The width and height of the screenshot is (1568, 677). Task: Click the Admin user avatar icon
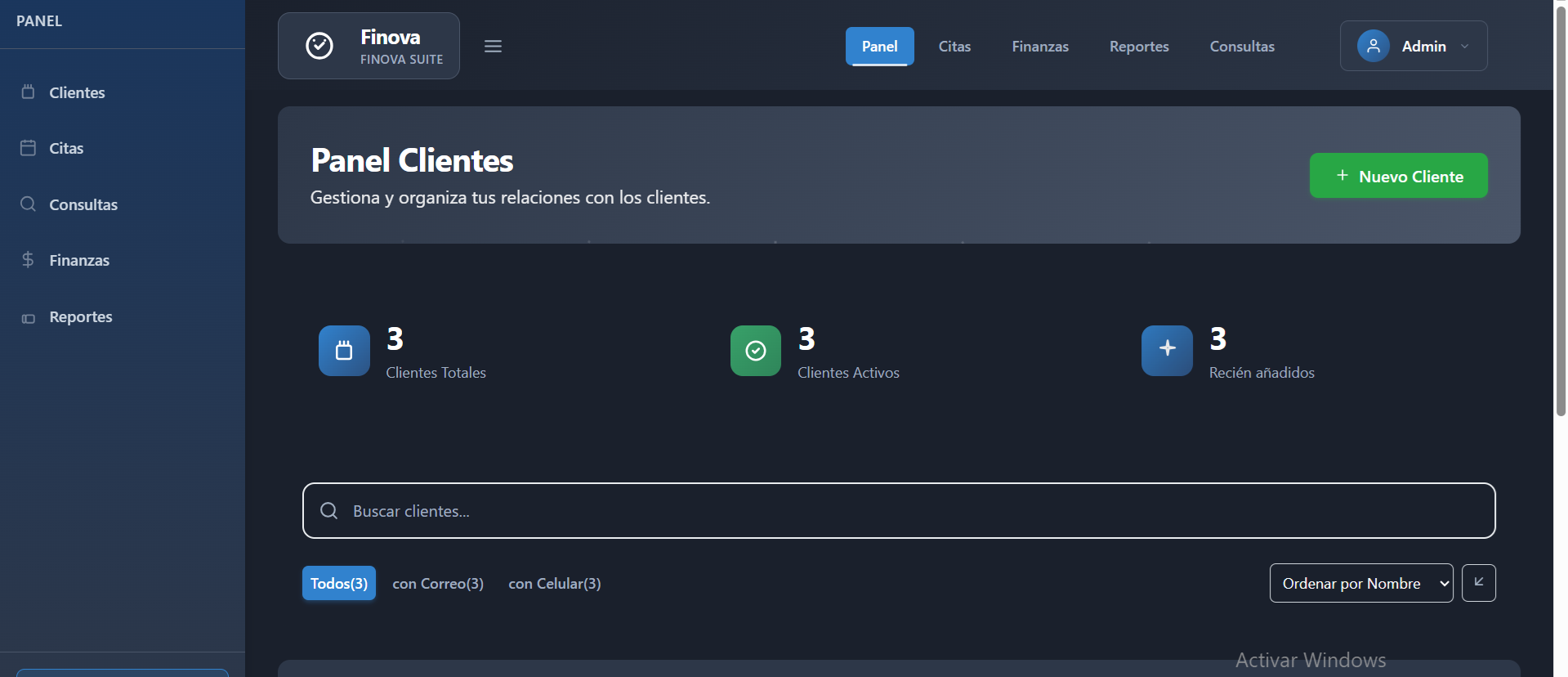click(x=1373, y=46)
